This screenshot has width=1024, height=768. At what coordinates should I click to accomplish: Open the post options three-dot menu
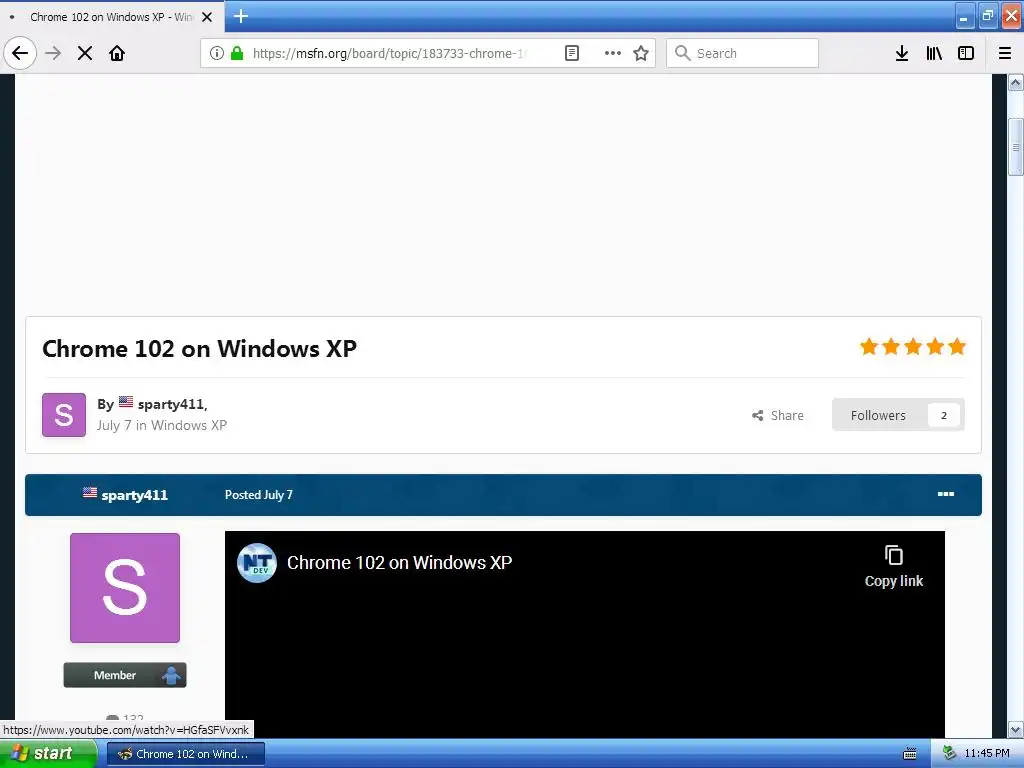click(x=946, y=494)
